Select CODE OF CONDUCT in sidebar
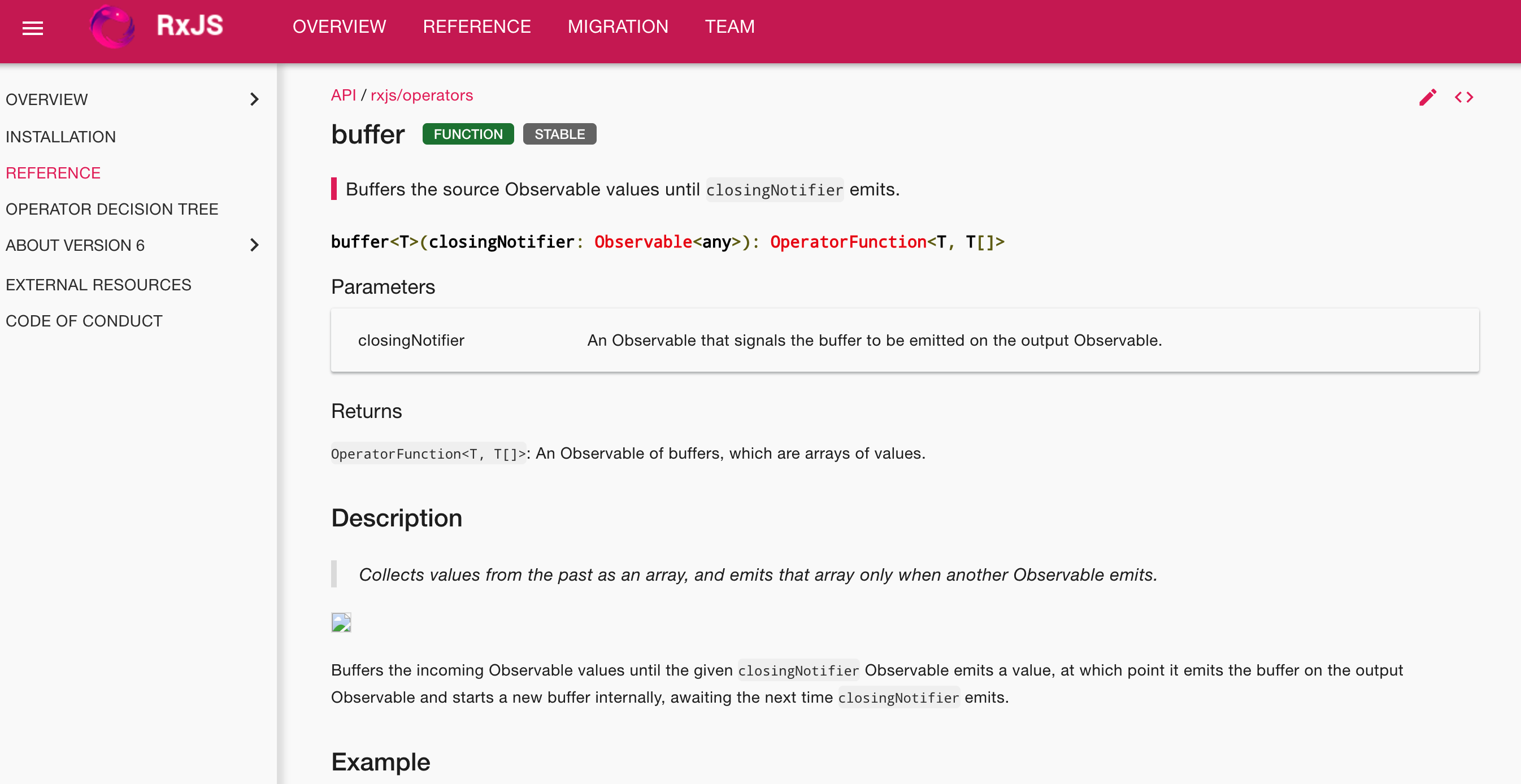Screen dimensions: 1521x784 pos(84,321)
